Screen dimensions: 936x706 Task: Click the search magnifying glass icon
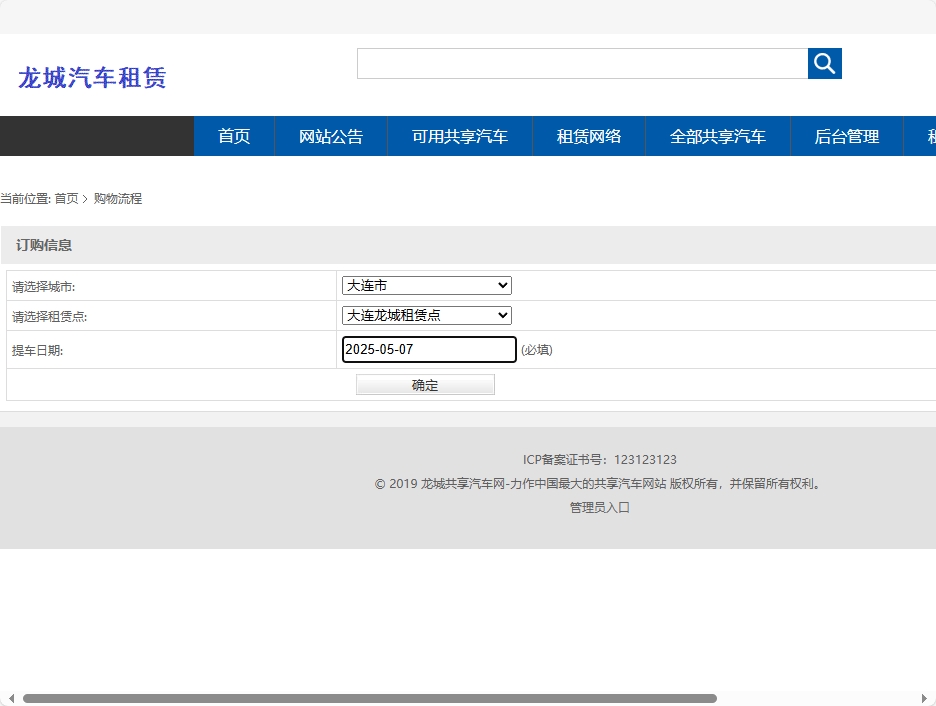tap(824, 63)
